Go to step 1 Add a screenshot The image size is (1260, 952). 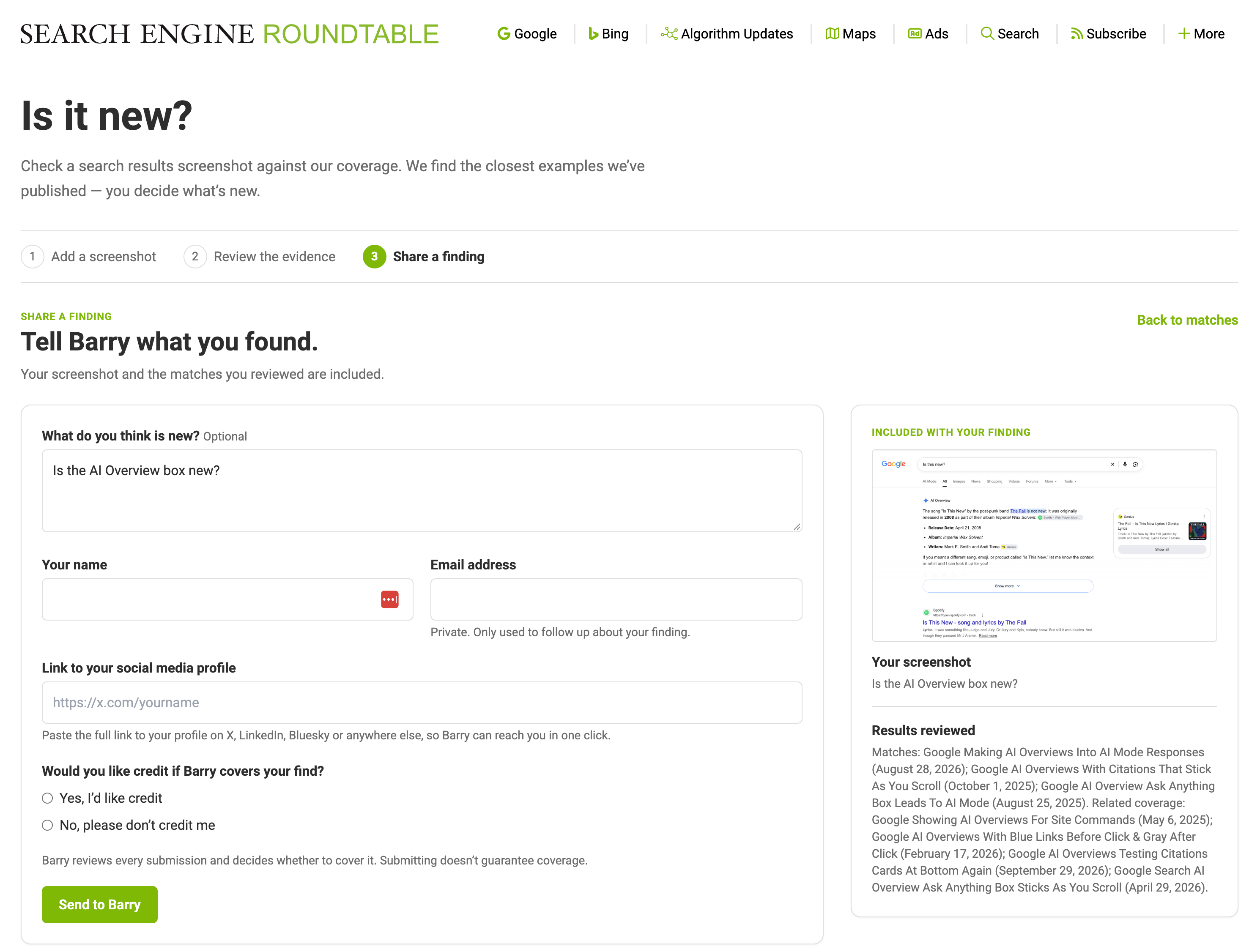click(88, 256)
